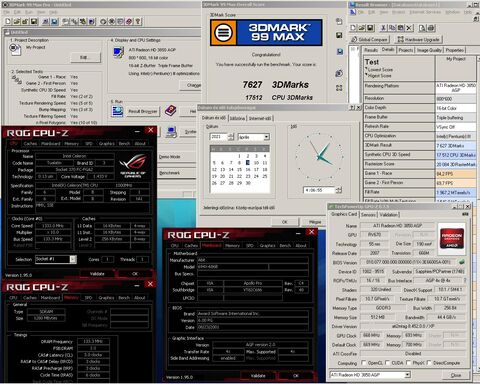
Task: Toggle the CUDA checkbox in GPU-Z
Action: pos(387,363)
